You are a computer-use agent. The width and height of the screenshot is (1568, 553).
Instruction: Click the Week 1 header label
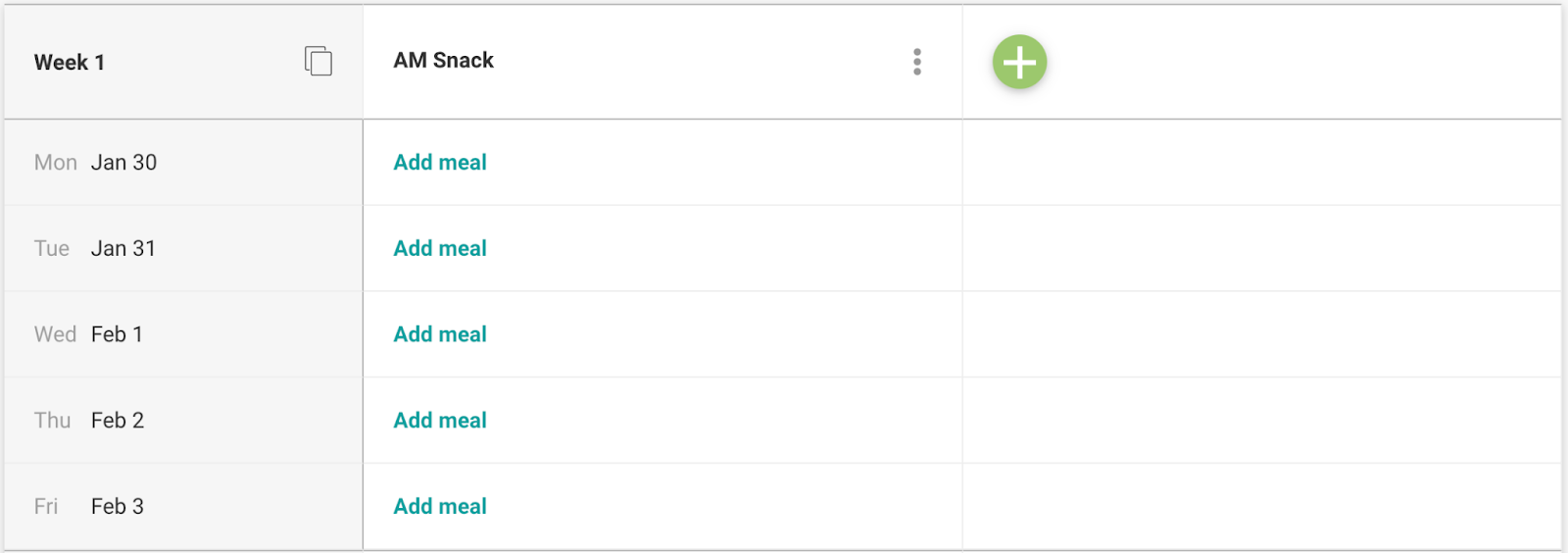(70, 63)
